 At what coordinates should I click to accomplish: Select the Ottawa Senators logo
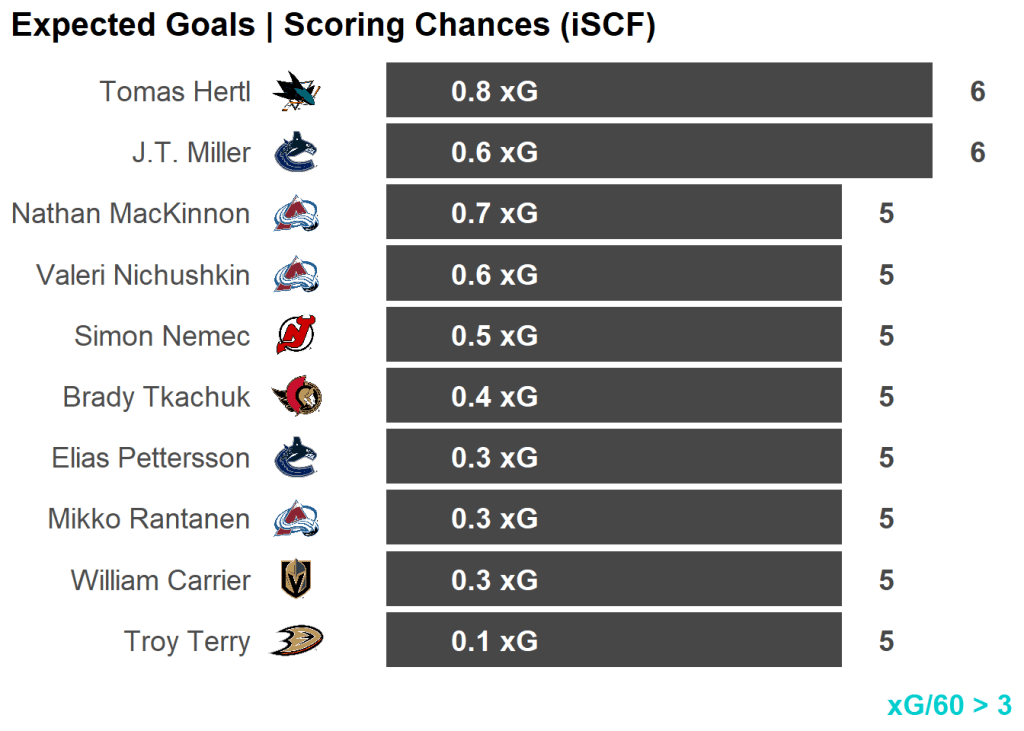[x=297, y=397]
